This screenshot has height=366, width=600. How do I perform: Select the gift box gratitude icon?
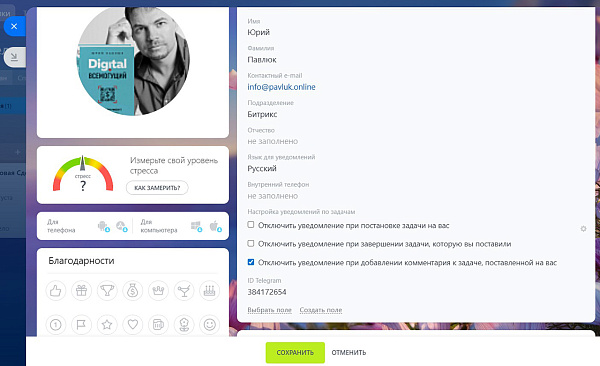click(82, 291)
